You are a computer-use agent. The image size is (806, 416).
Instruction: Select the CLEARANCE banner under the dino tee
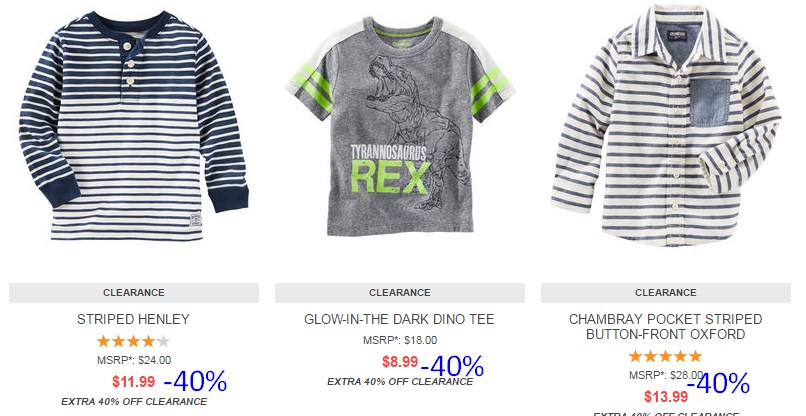pyautogui.click(x=400, y=293)
